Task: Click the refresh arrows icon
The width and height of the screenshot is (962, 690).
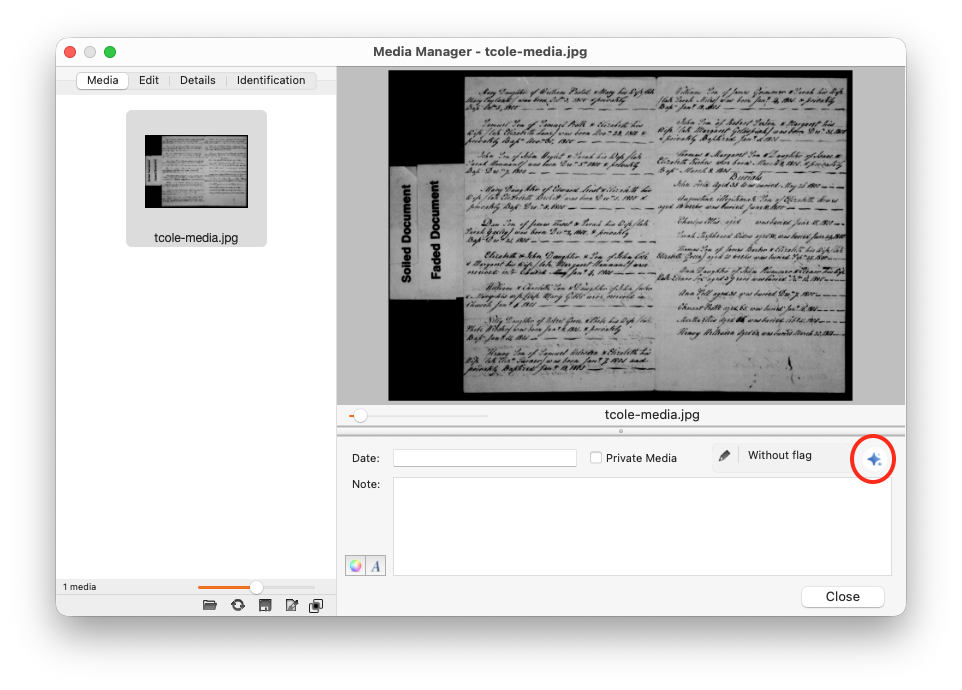Action: point(238,605)
